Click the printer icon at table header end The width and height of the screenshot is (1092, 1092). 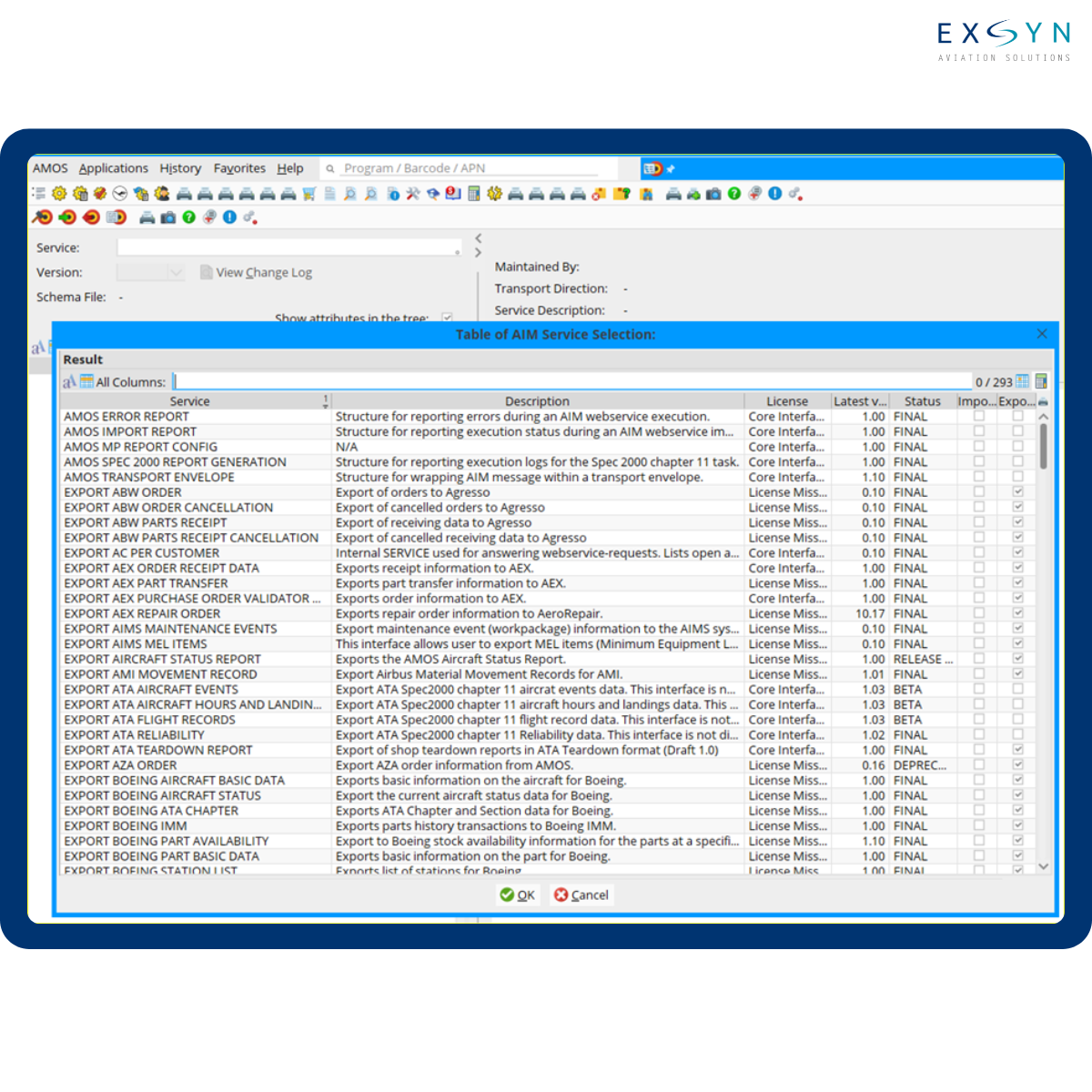pyautogui.click(x=1043, y=401)
